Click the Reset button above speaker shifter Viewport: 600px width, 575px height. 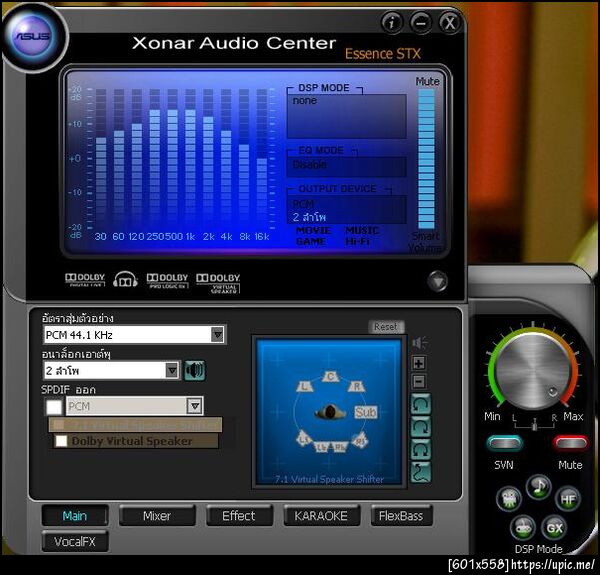(x=386, y=327)
